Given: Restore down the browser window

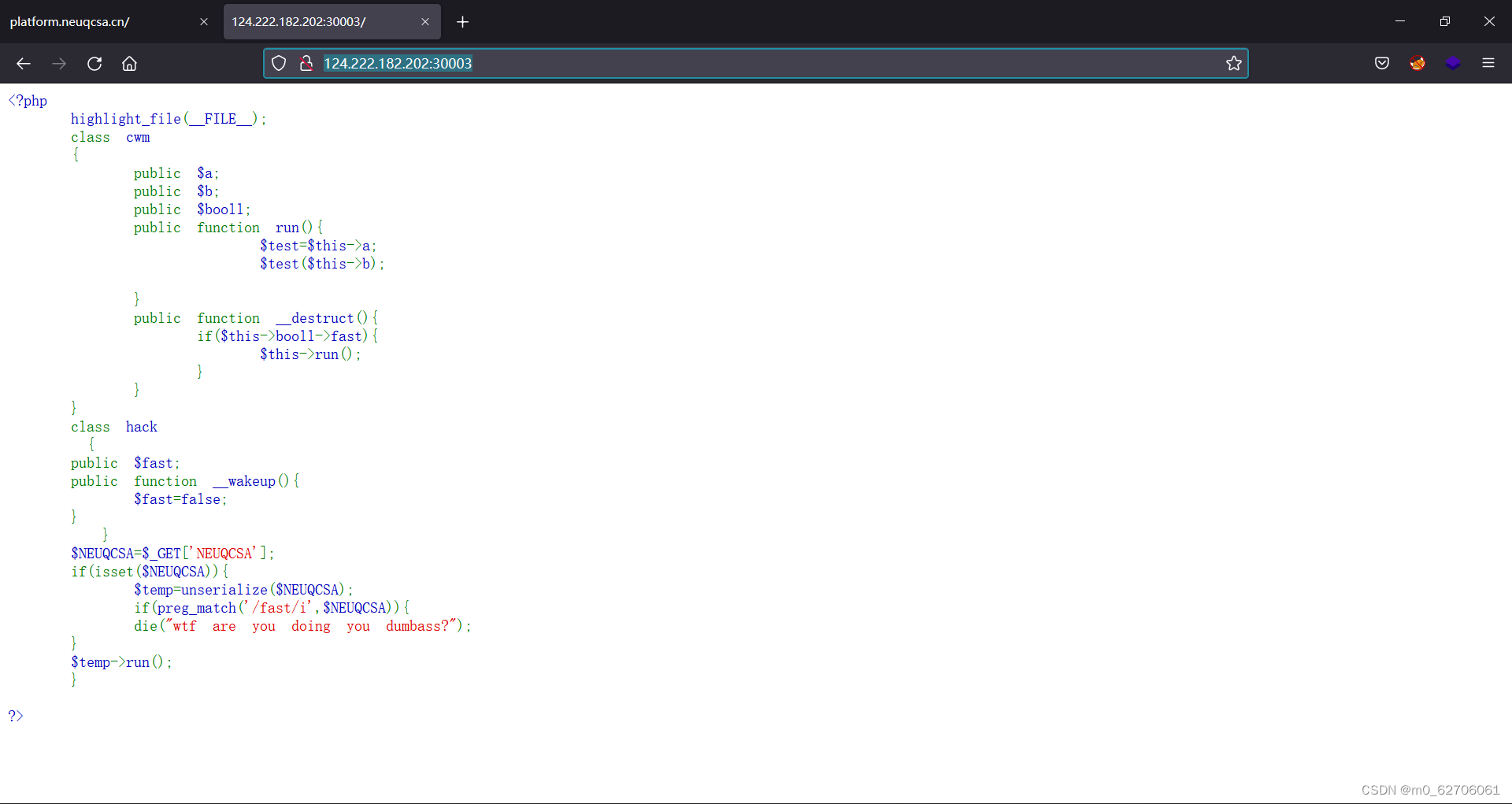Looking at the screenshot, I should click(x=1445, y=21).
